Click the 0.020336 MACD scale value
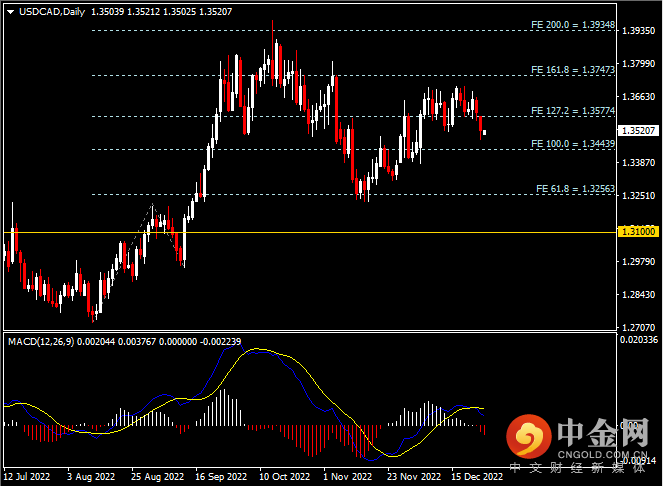The image size is (663, 486). 638,341
